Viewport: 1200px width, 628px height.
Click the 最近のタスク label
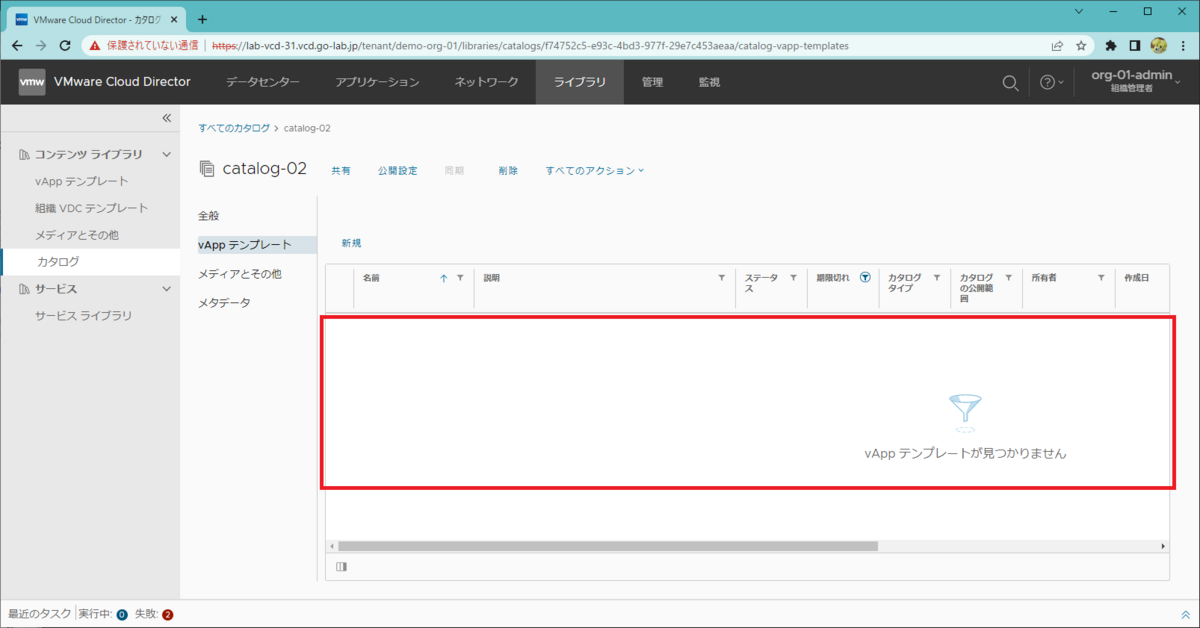pos(40,615)
